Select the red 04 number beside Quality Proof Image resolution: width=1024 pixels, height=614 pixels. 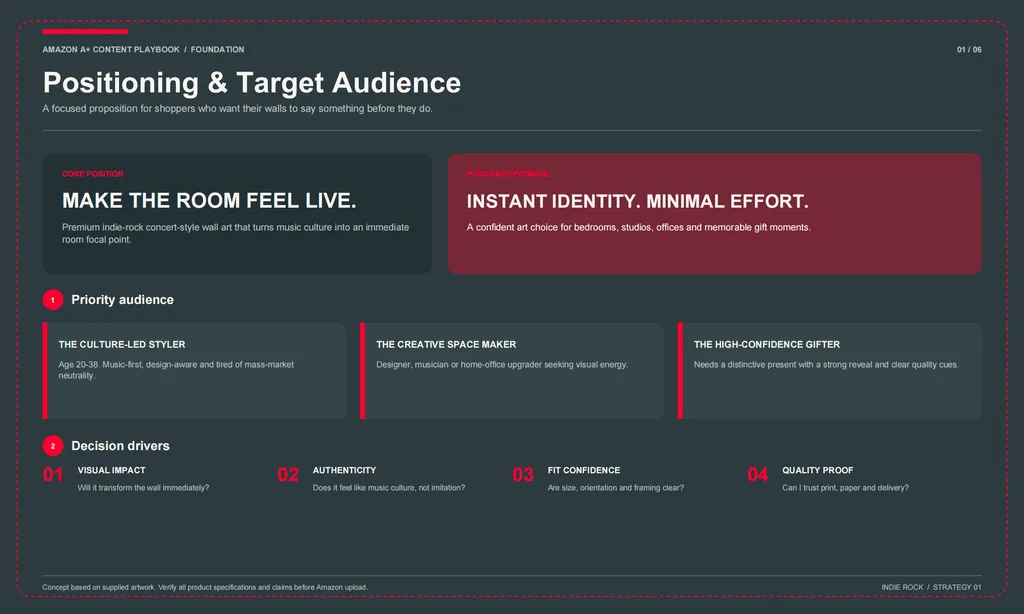point(758,475)
